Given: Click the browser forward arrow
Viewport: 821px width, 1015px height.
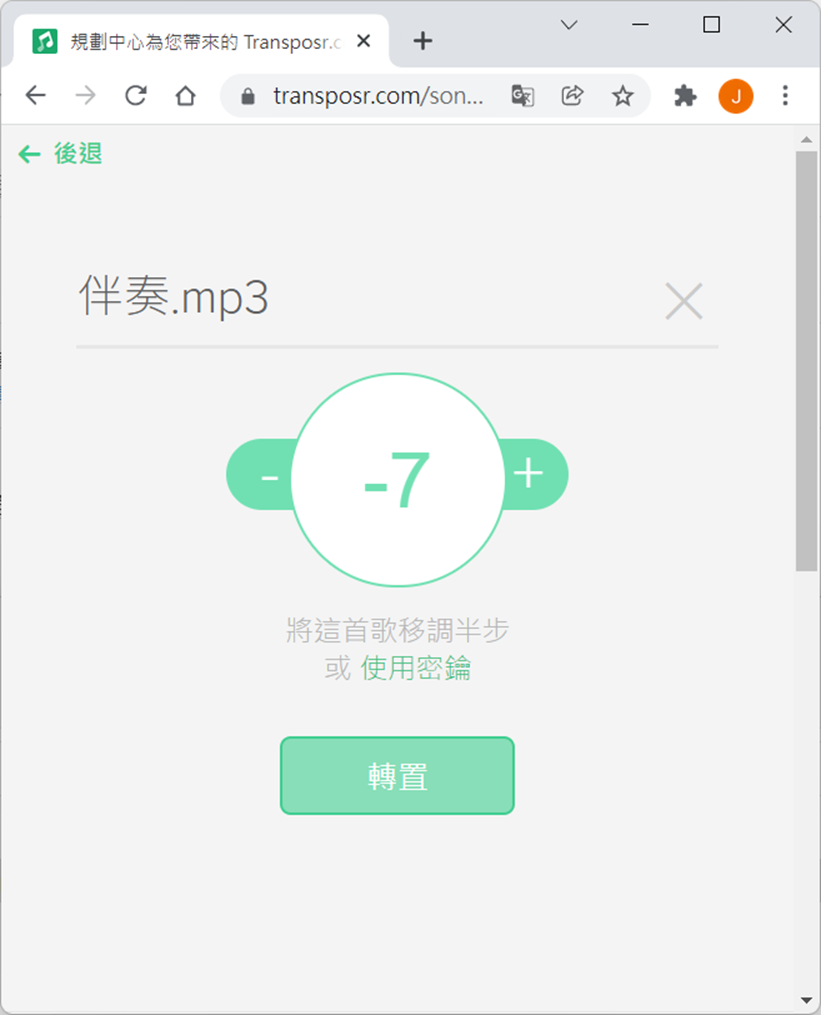Looking at the screenshot, I should click(85, 96).
